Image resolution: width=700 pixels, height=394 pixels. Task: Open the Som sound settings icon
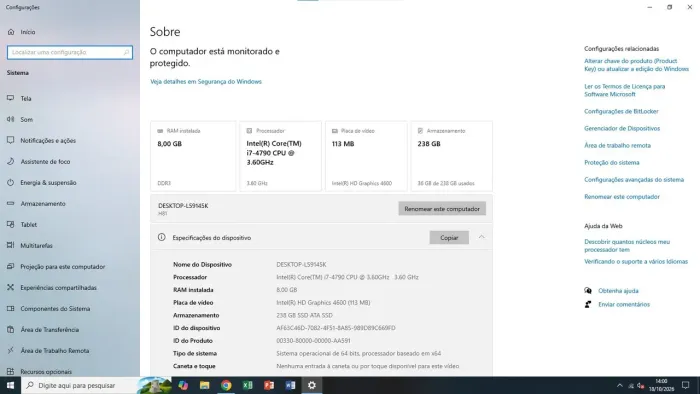pyautogui.click(x=11, y=119)
